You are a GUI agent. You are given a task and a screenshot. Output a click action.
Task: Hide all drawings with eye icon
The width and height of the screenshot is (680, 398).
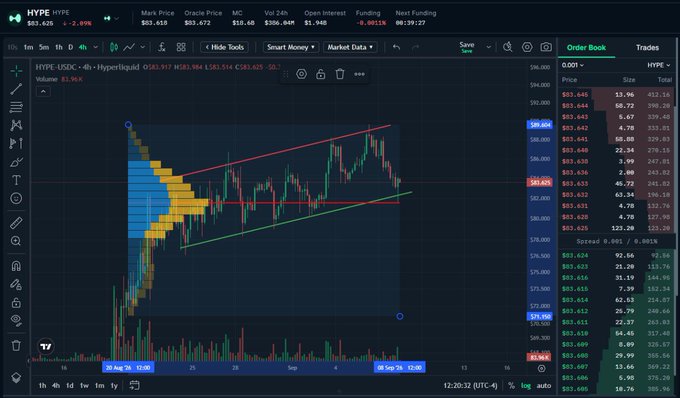(x=16, y=320)
